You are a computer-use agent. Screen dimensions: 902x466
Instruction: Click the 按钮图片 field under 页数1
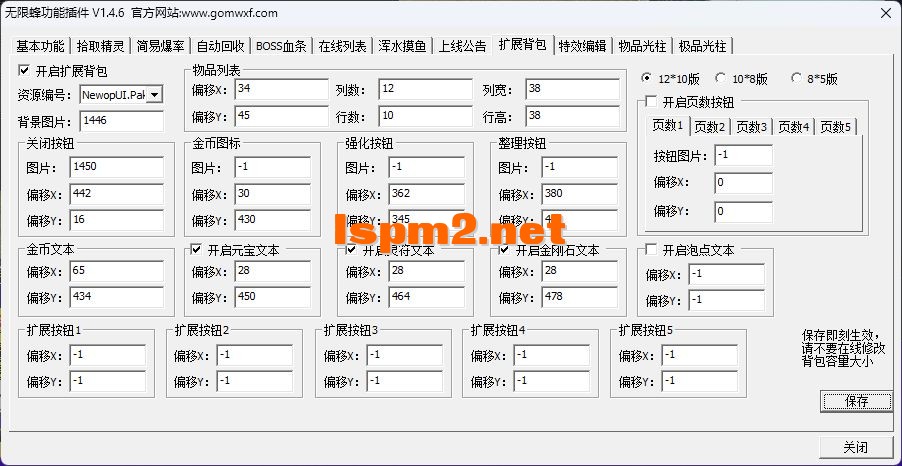click(744, 155)
